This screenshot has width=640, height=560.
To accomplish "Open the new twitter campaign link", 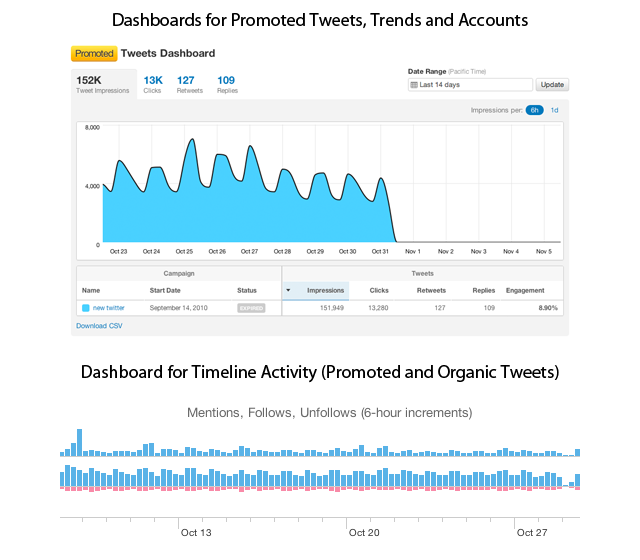I will 109,308.
